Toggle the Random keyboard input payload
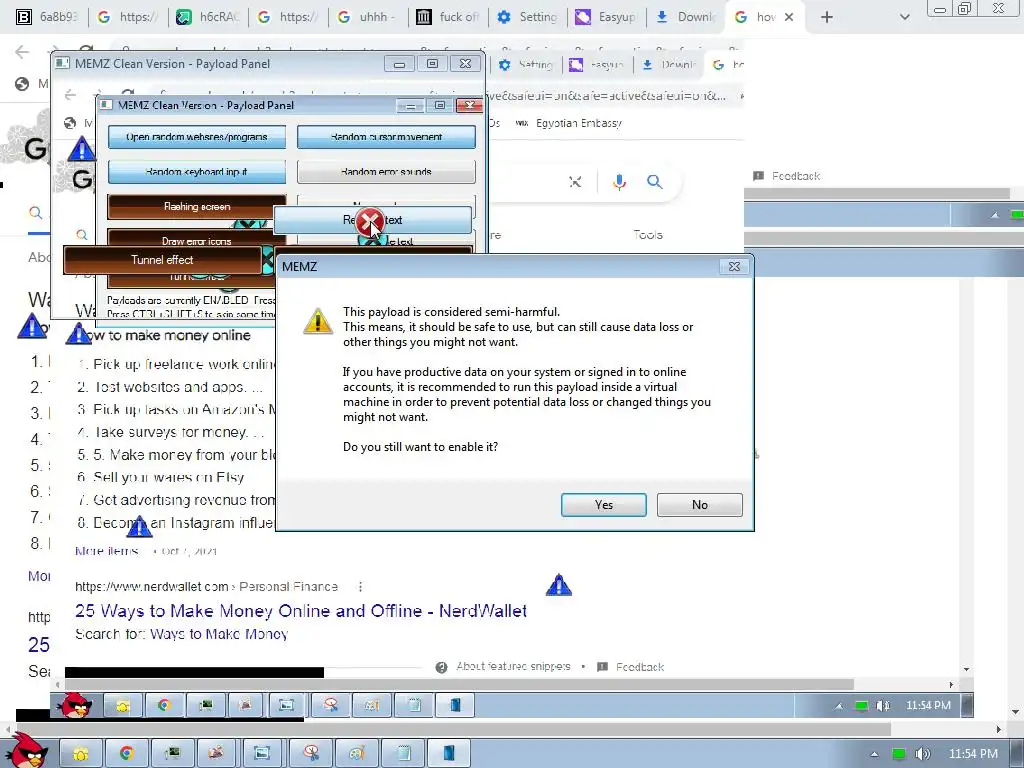 pyautogui.click(x=197, y=172)
